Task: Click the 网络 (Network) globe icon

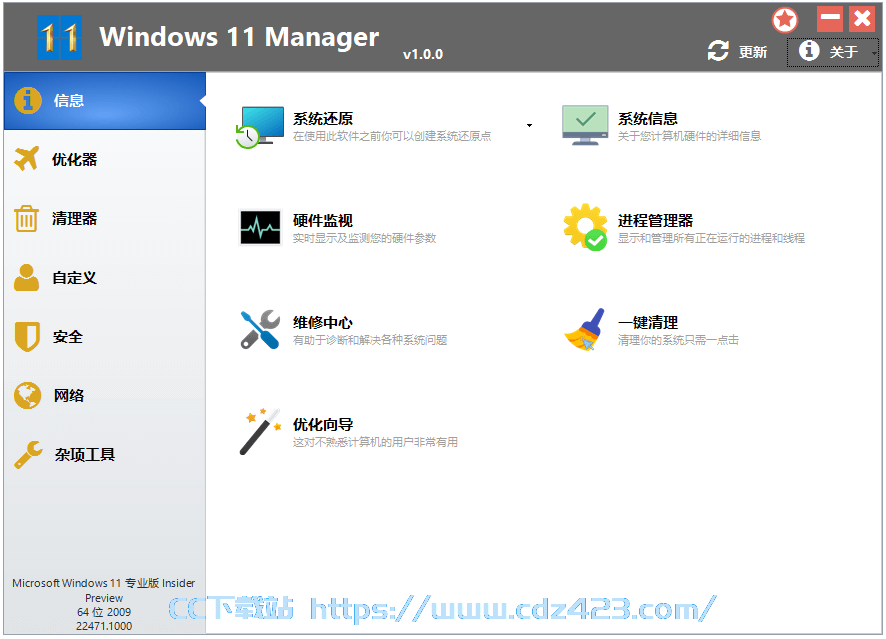Action: point(27,395)
